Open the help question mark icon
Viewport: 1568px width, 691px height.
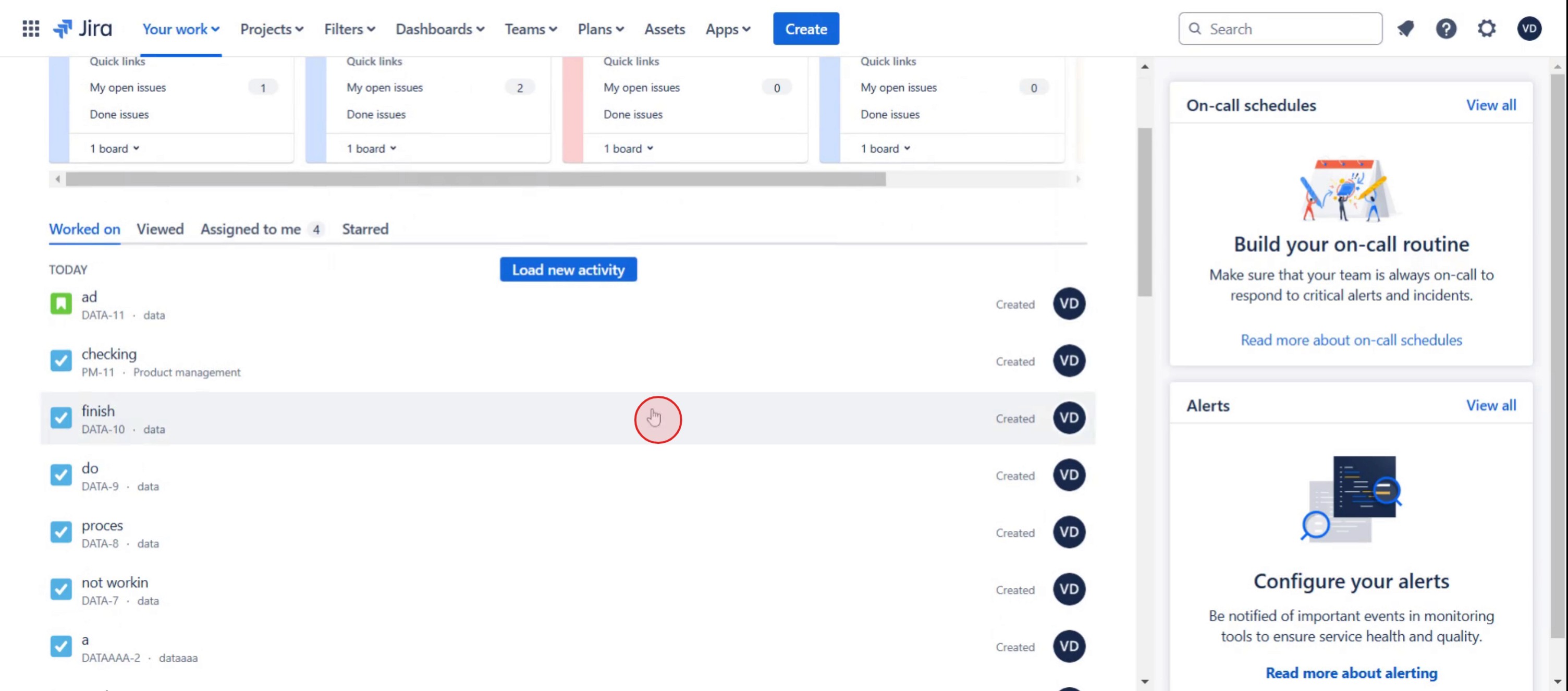(x=1445, y=29)
